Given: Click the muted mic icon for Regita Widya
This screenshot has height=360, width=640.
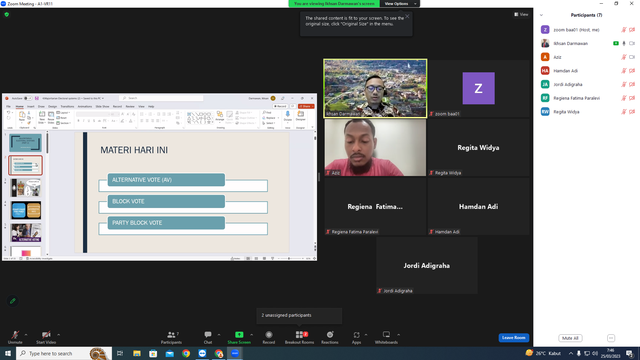Looking at the screenshot, I should [x=624, y=112].
